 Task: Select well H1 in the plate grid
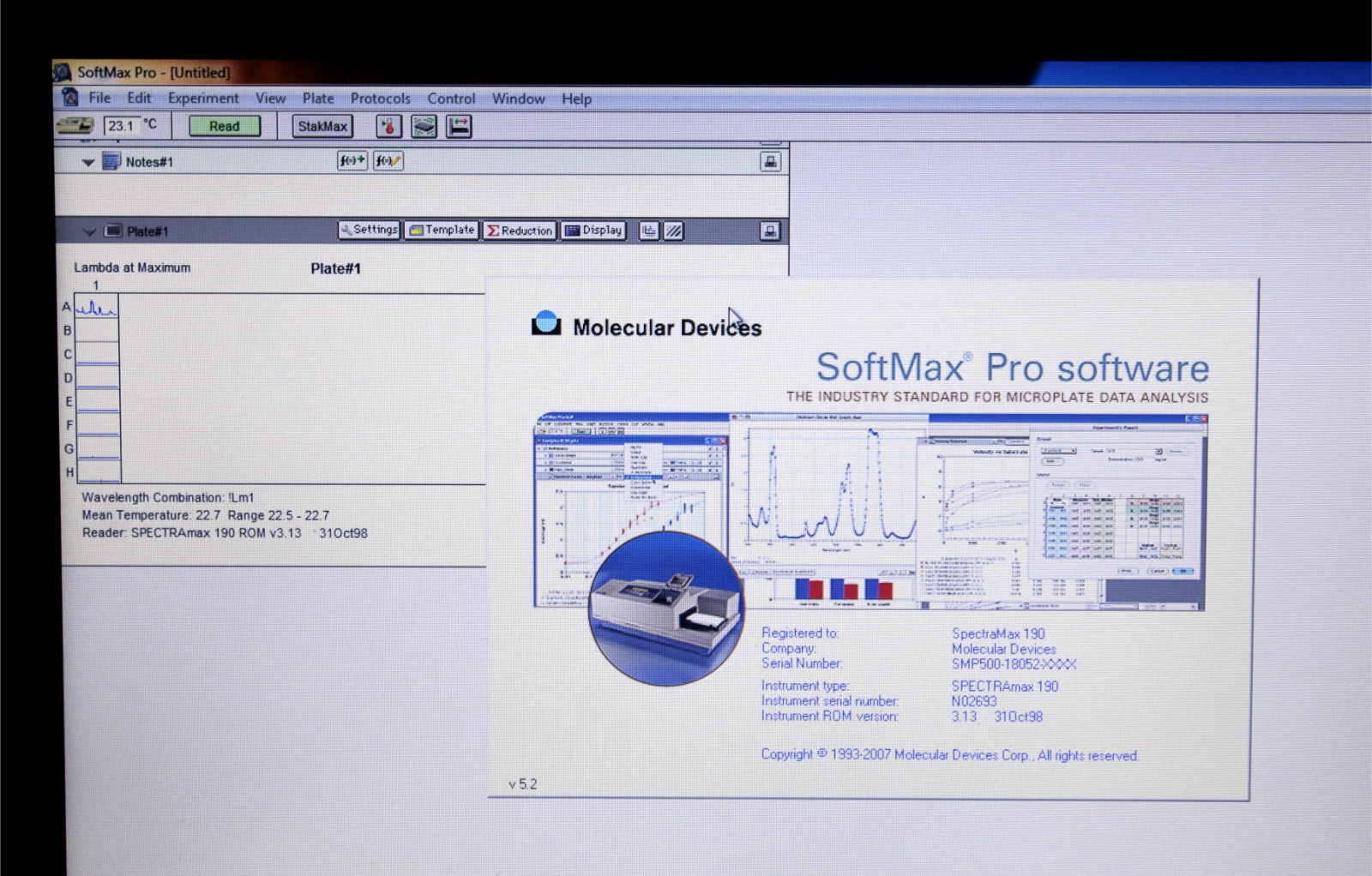click(97, 471)
